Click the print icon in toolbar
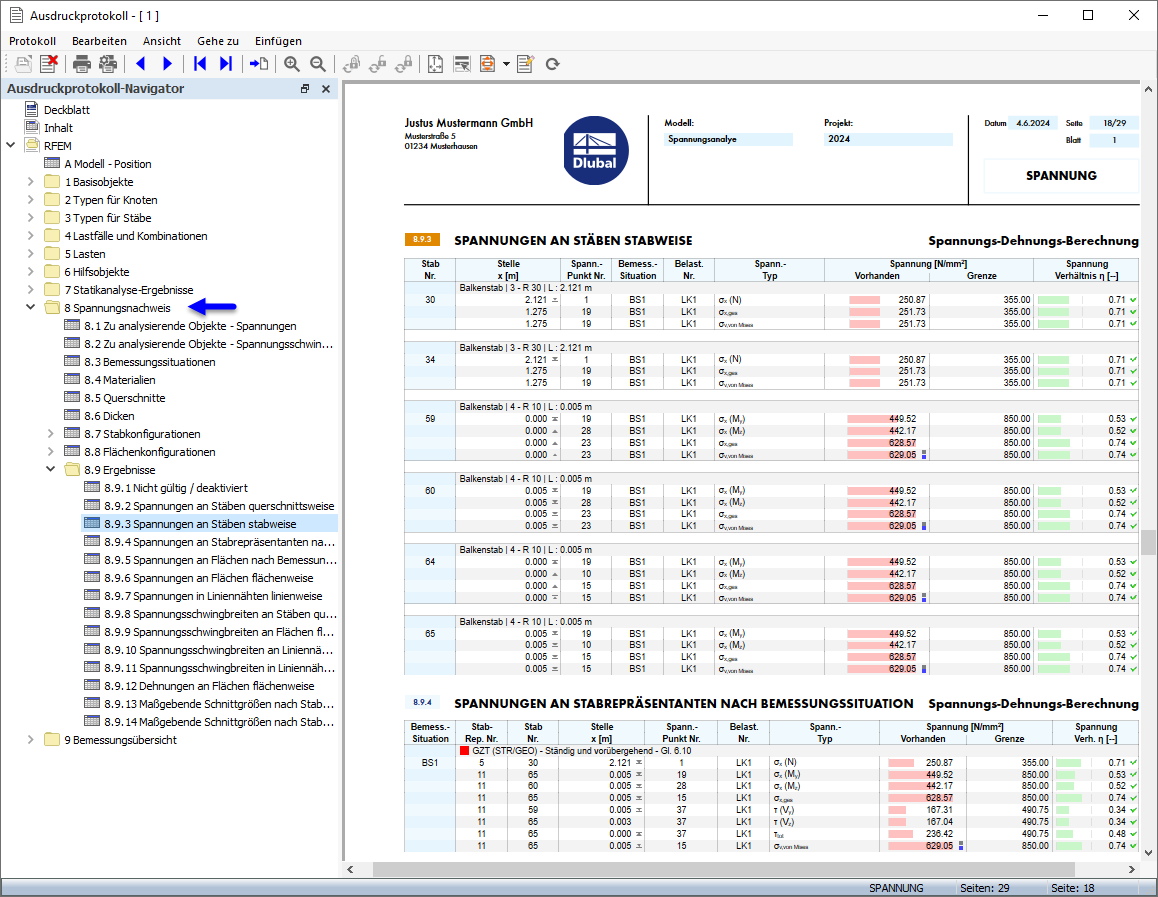The width and height of the screenshot is (1158, 897). pos(82,64)
